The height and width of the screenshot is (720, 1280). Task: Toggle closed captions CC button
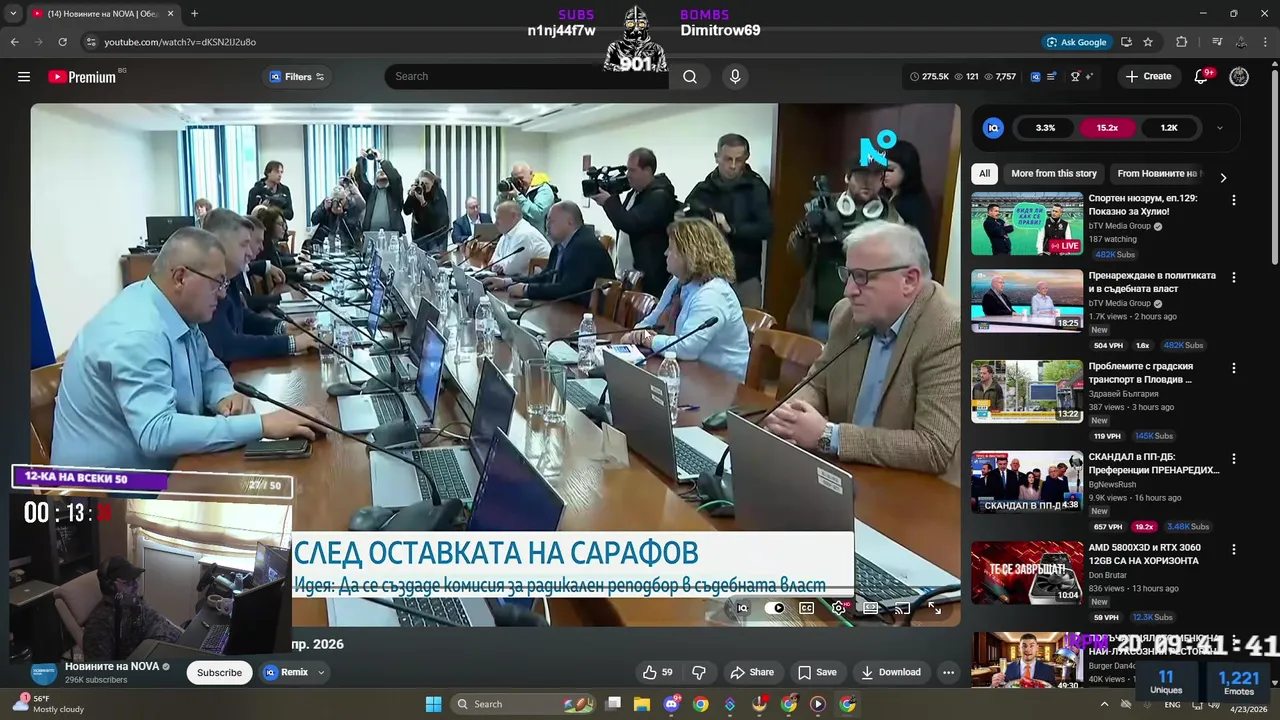(x=806, y=608)
